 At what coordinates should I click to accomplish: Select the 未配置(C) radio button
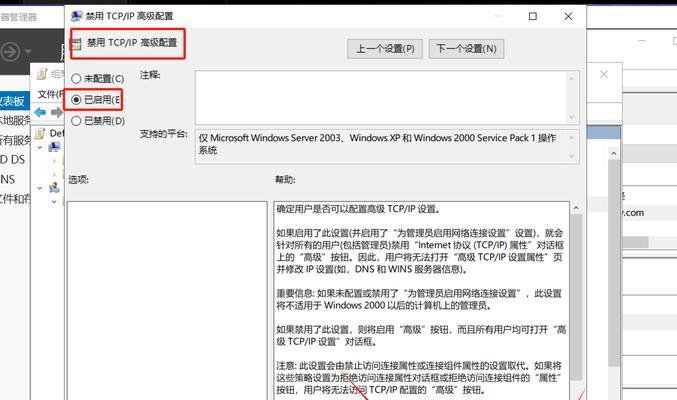coord(76,79)
